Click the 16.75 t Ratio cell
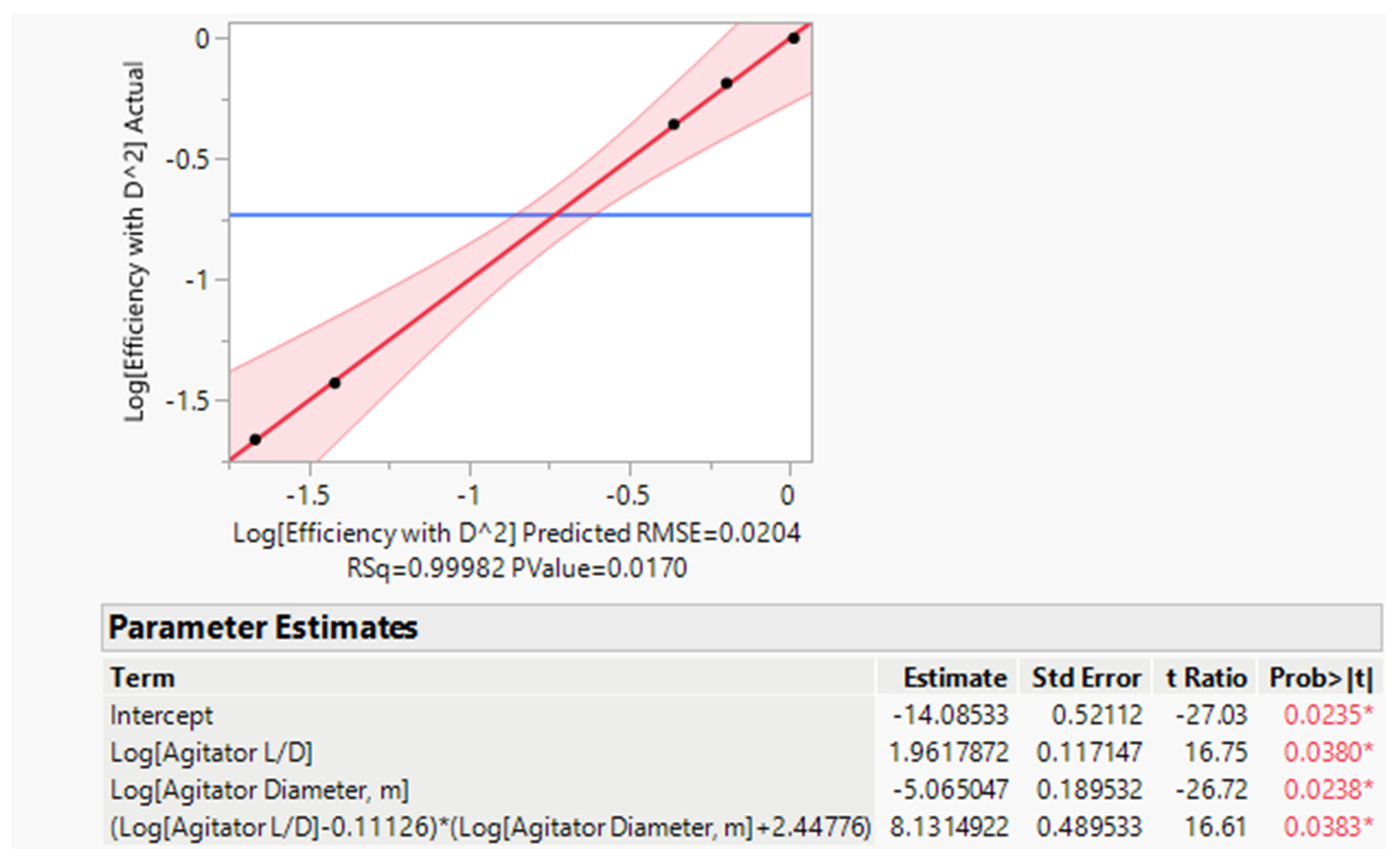 tap(1216, 753)
